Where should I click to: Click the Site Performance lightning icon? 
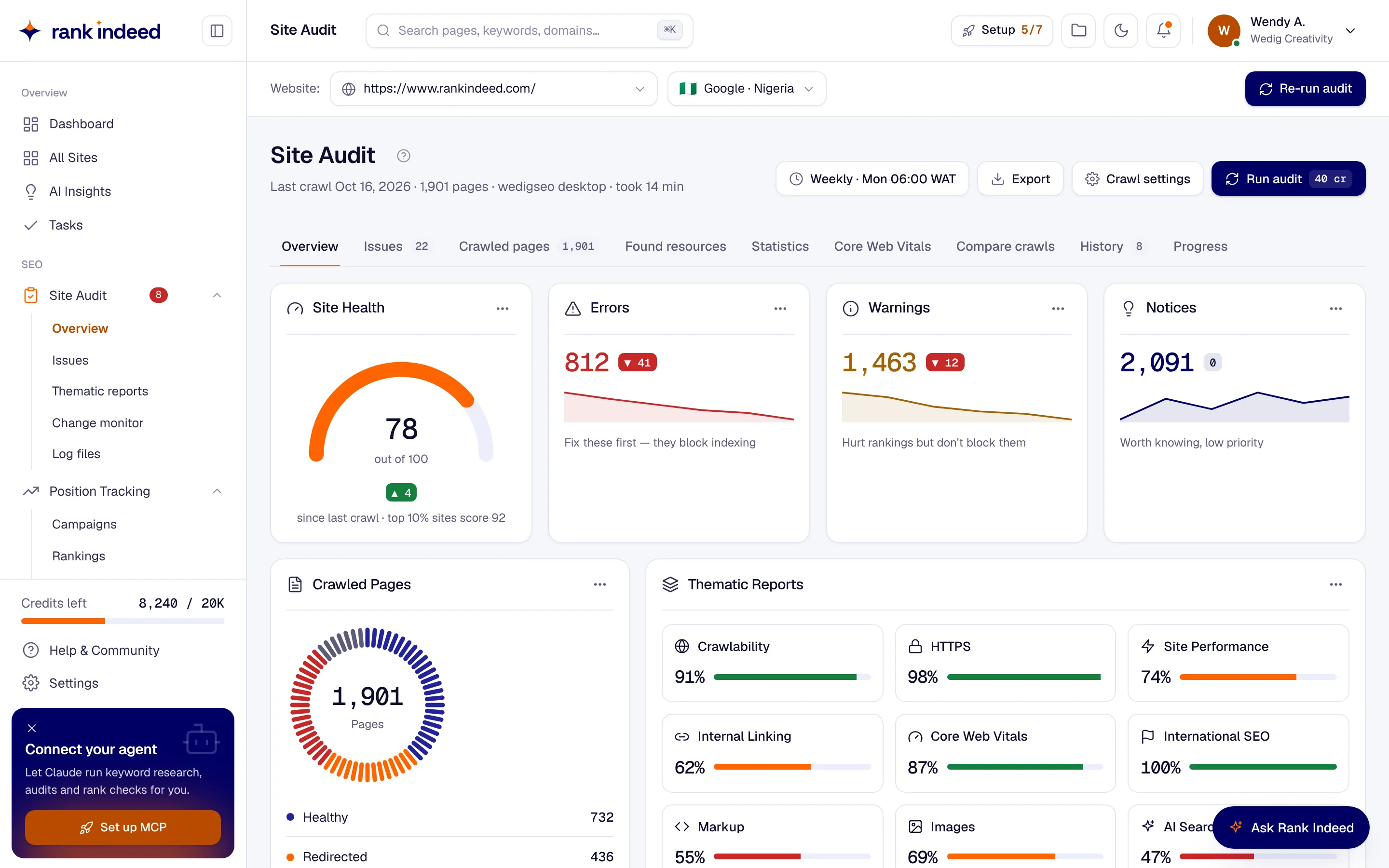tap(1148, 646)
